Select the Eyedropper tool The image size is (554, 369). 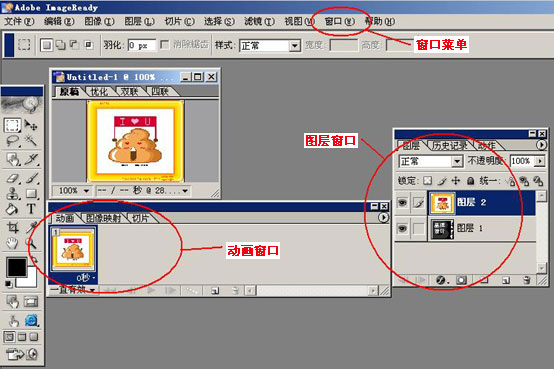click(x=32, y=227)
